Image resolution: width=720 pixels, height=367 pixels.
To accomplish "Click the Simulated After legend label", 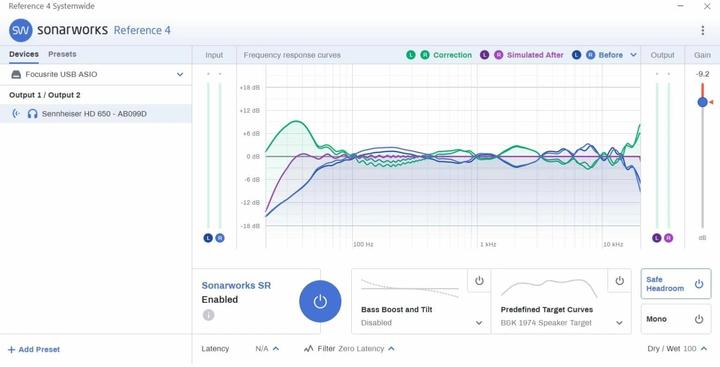I will pyautogui.click(x=535, y=55).
